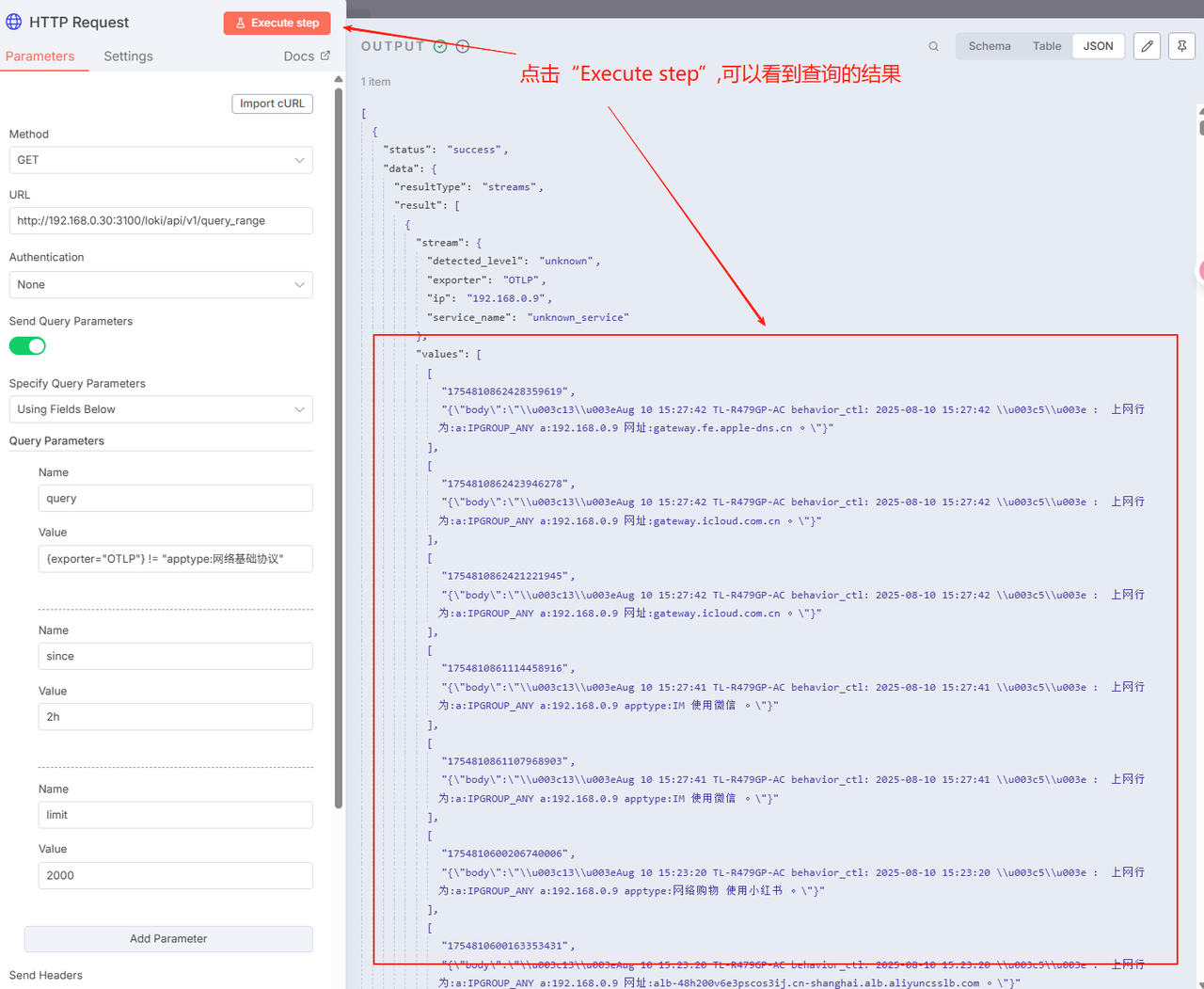Select the Parameters tab
Image resolution: width=1204 pixels, height=989 pixels.
pyautogui.click(x=40, y=56)
